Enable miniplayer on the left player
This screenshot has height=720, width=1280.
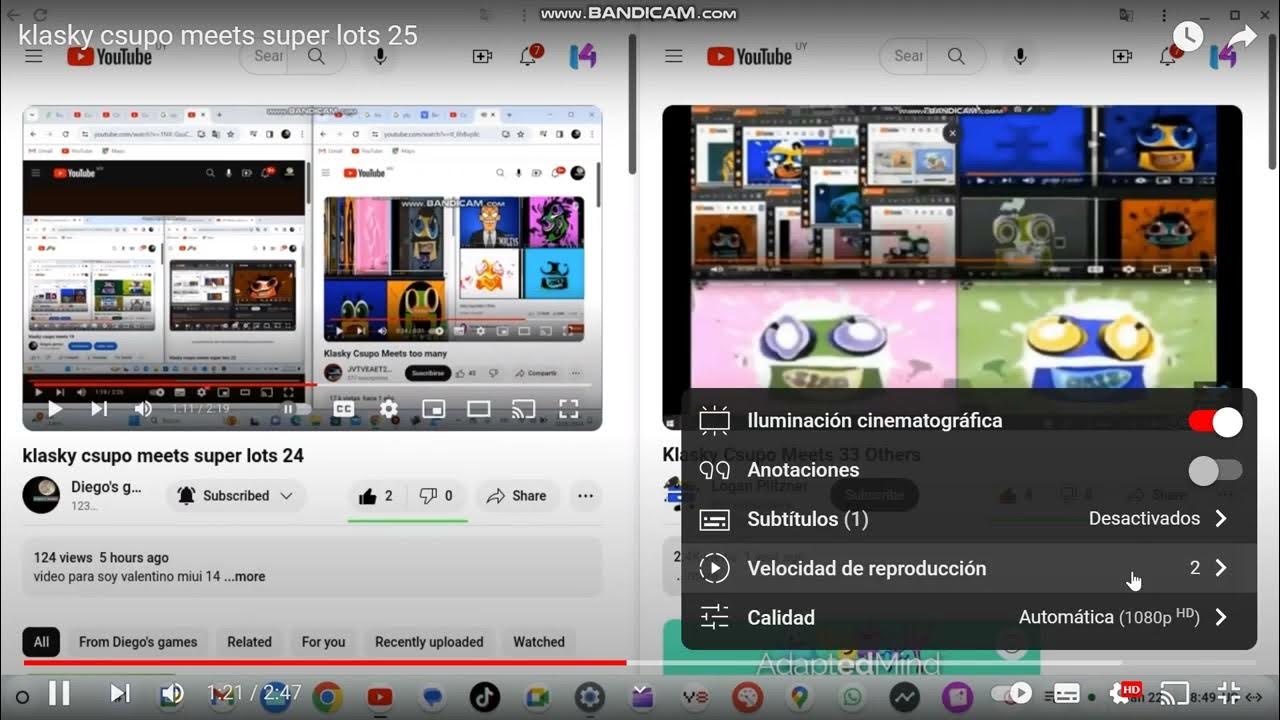point(433,409)
